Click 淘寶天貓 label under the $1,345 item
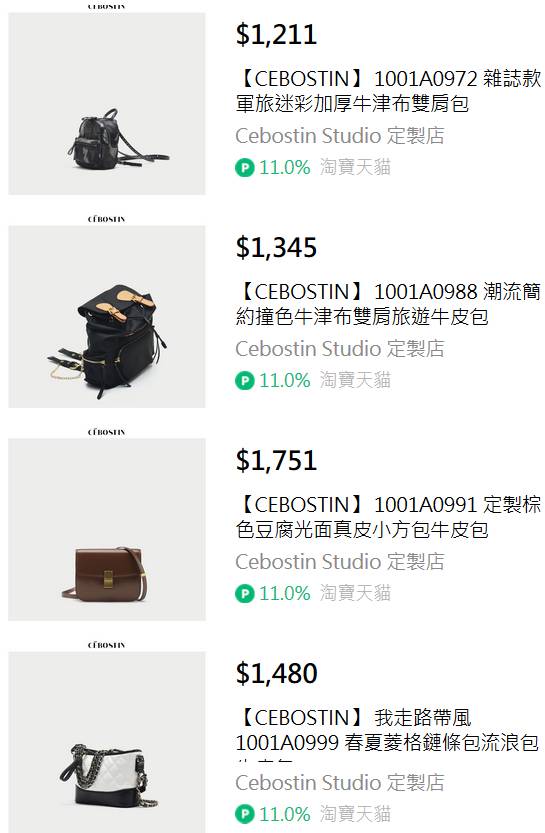This screenshot has height=833, width=545. click(355, 380)
